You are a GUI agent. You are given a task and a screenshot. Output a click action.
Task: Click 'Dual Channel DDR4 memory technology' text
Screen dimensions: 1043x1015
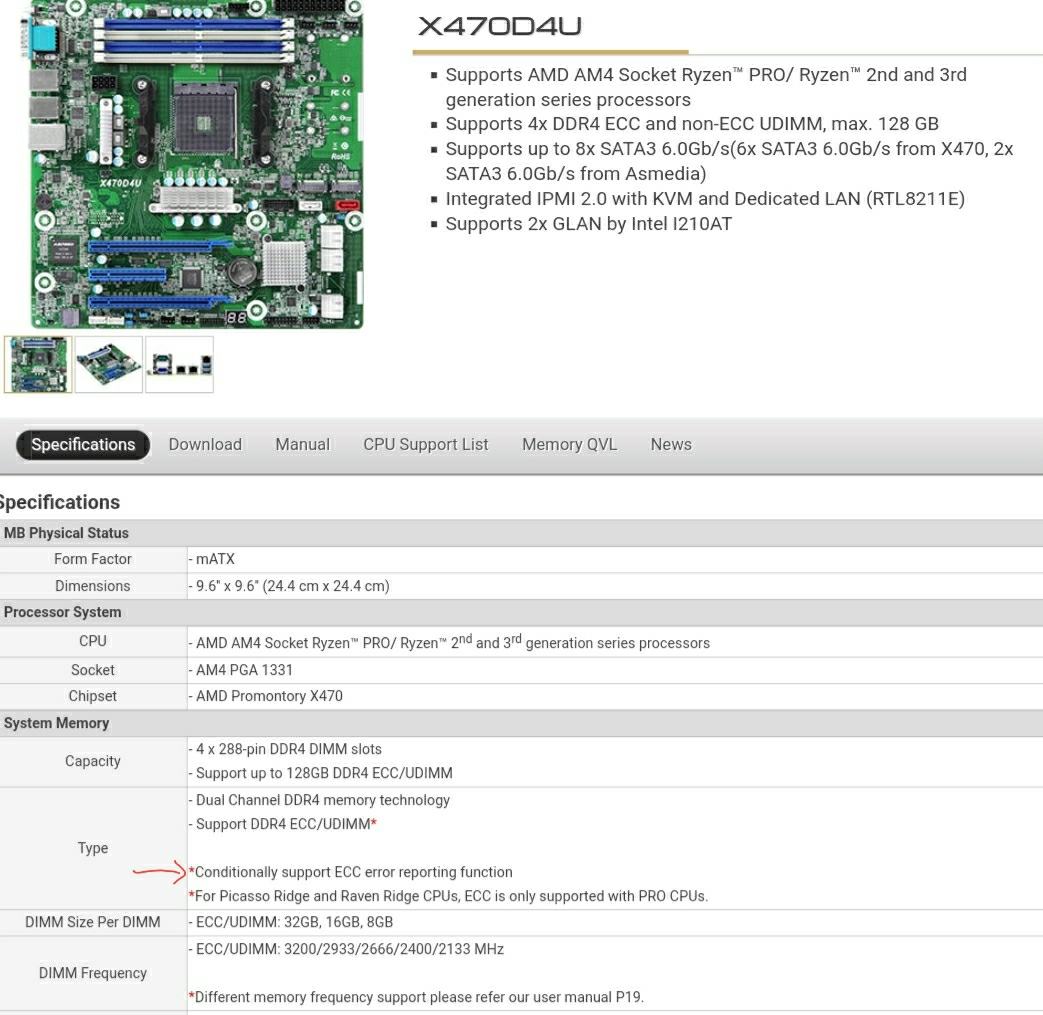pyautogui.click(x=319, y=800)
